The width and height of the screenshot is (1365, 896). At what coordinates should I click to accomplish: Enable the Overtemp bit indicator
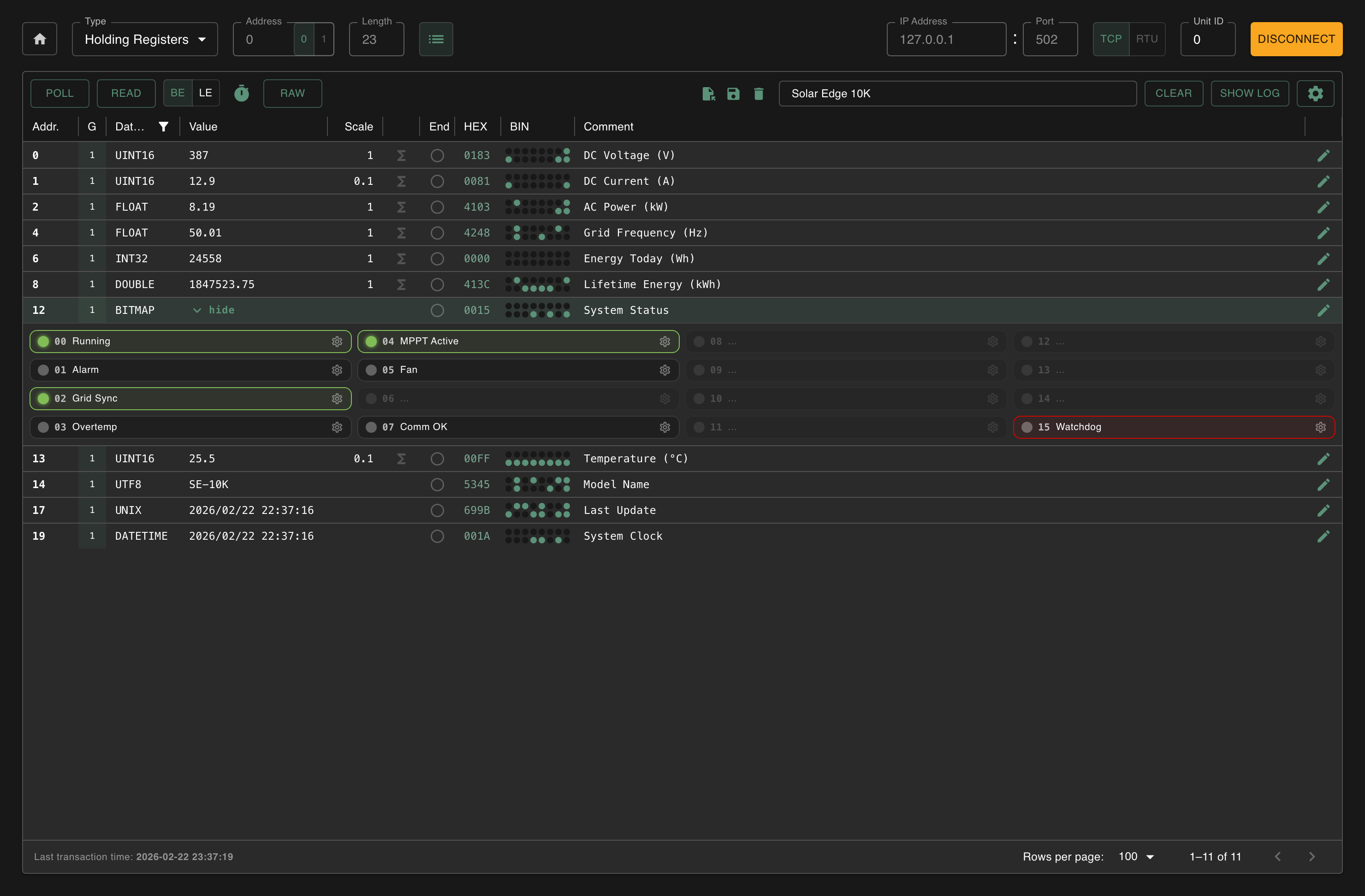42,427
